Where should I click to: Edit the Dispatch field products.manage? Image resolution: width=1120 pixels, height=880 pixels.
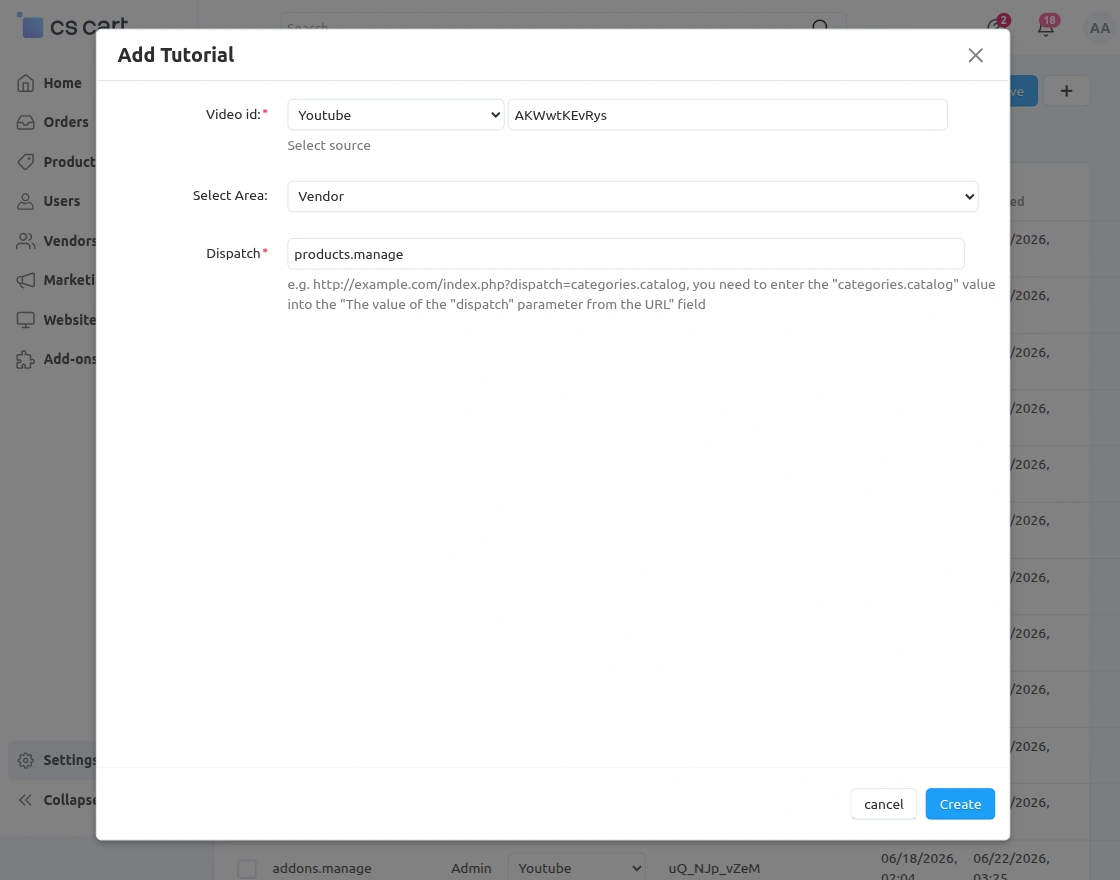tap(626, 254)
